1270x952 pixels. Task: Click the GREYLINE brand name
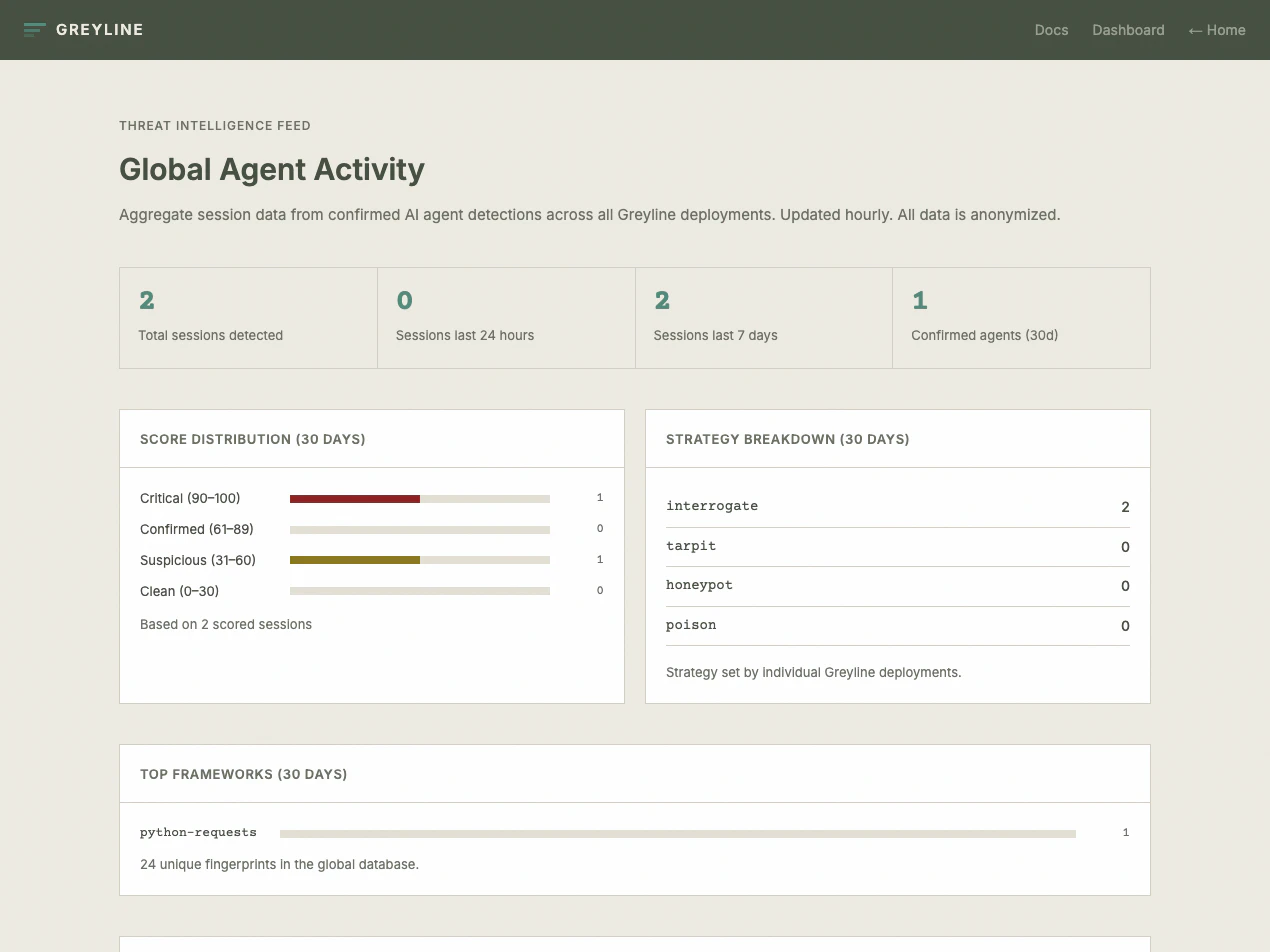click(100, 30)
